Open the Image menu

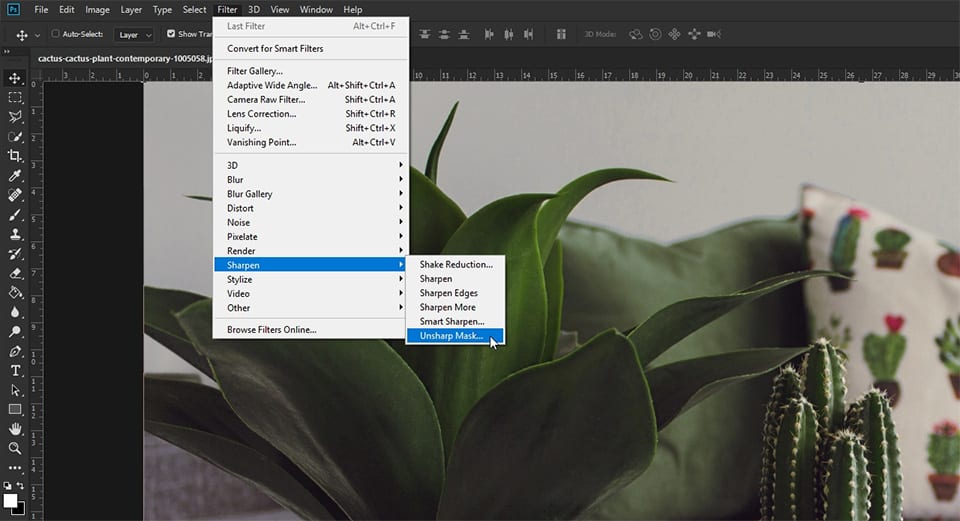(97, 9)
